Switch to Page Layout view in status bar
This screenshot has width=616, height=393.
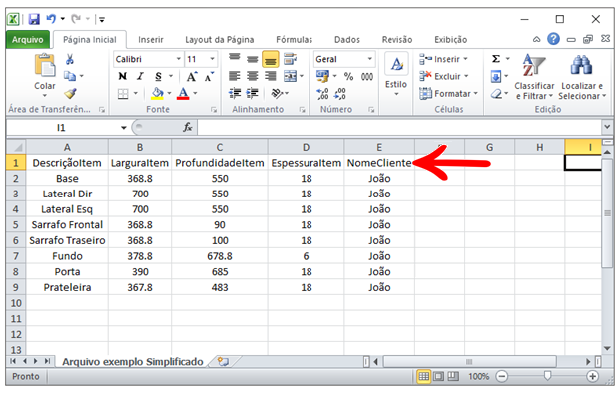[x=438, y=376]
